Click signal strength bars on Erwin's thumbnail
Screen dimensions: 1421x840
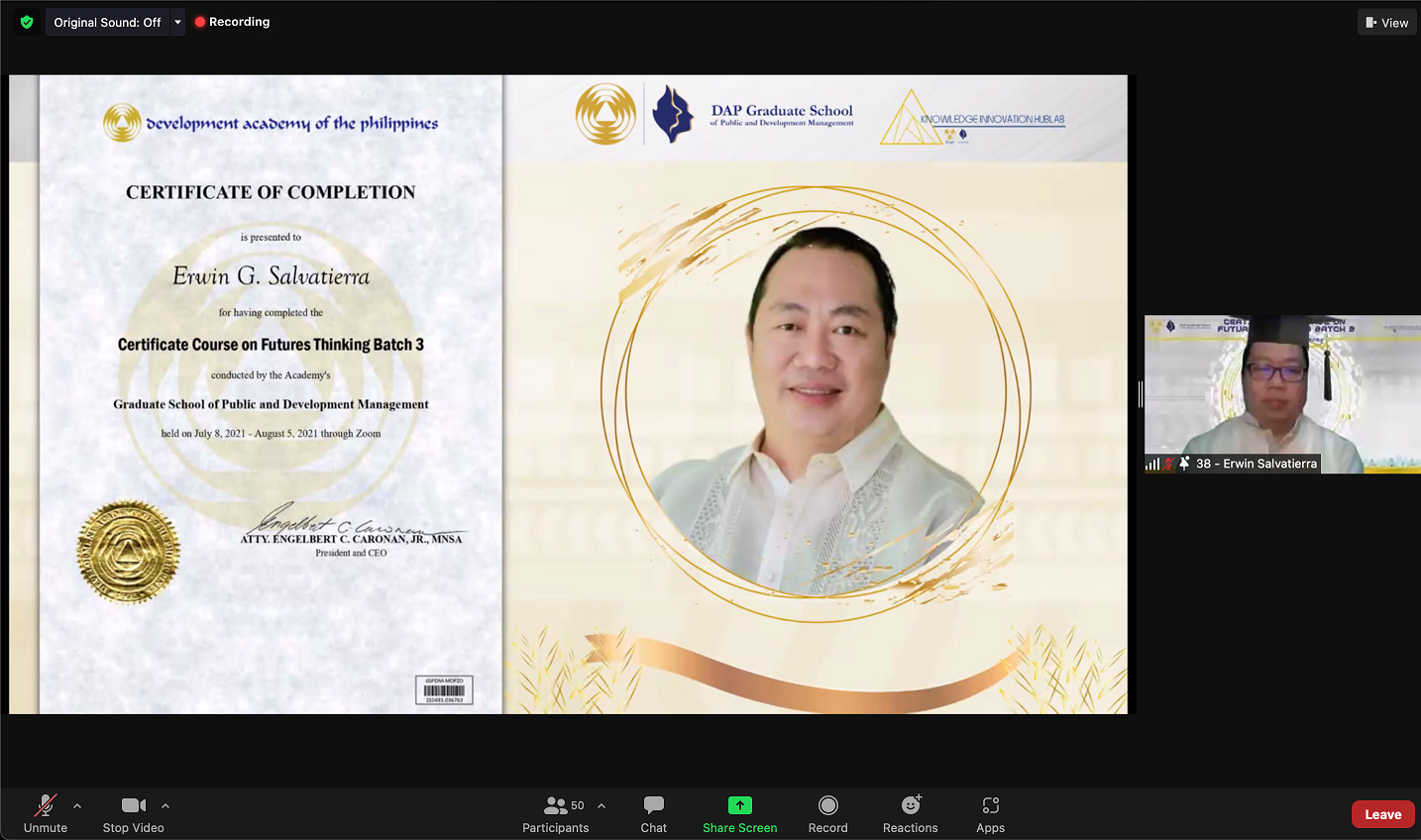(x=1152, y=464)
